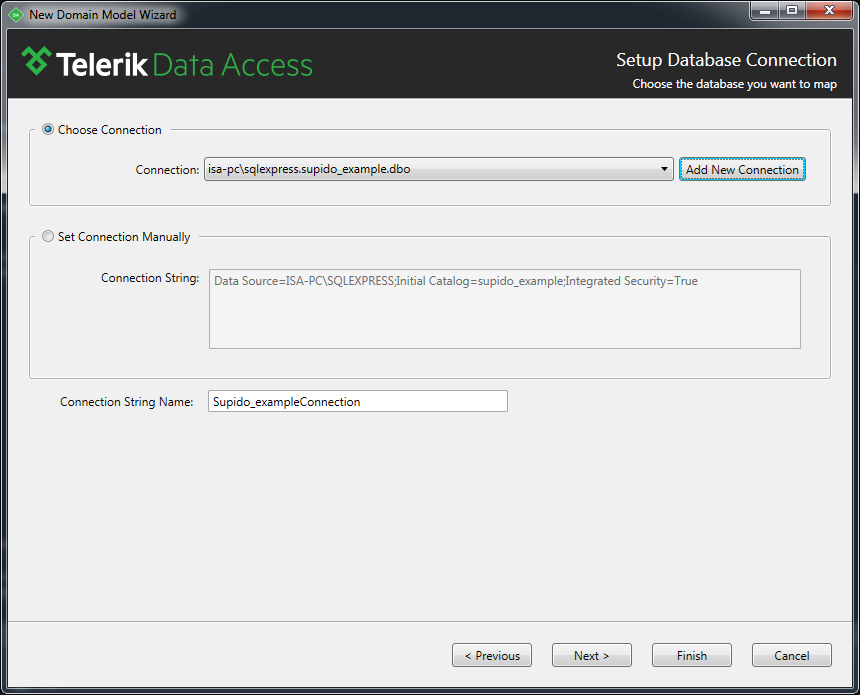Proceed with the Next button
This screenshot has height=695, width=860.
point(592,655)
